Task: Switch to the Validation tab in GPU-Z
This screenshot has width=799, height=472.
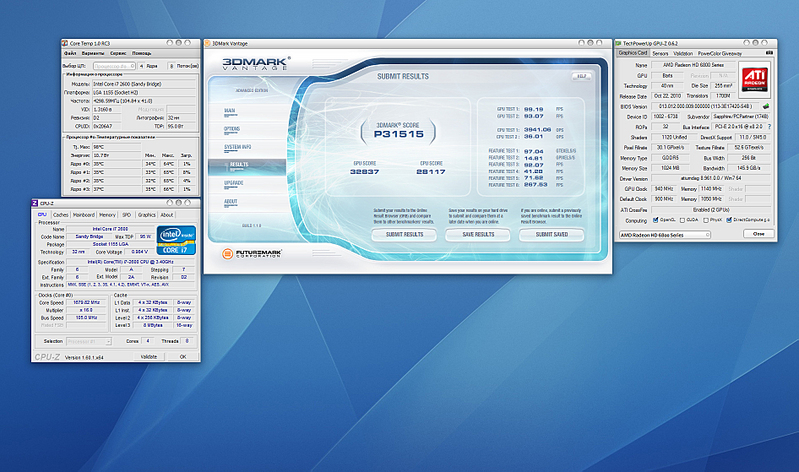Action: coord(683,53)
